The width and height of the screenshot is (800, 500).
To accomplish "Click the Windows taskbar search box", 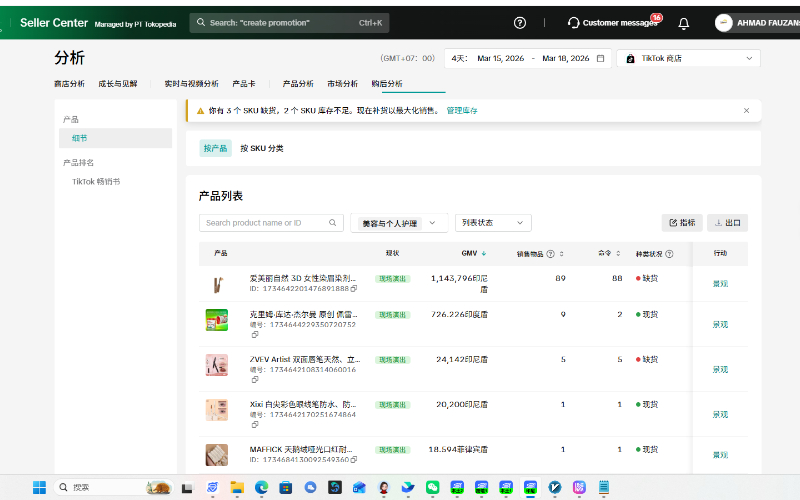I will [114, 487].
